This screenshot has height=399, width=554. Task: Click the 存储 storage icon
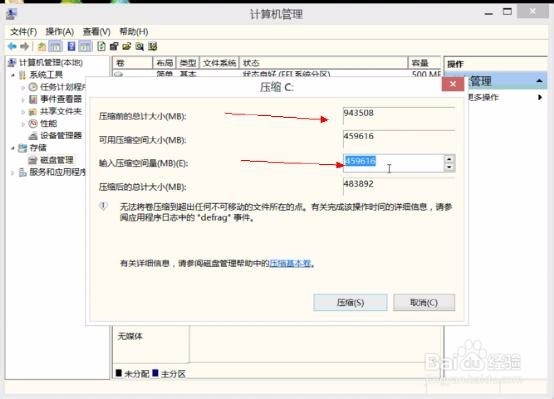tap(23, 148)
